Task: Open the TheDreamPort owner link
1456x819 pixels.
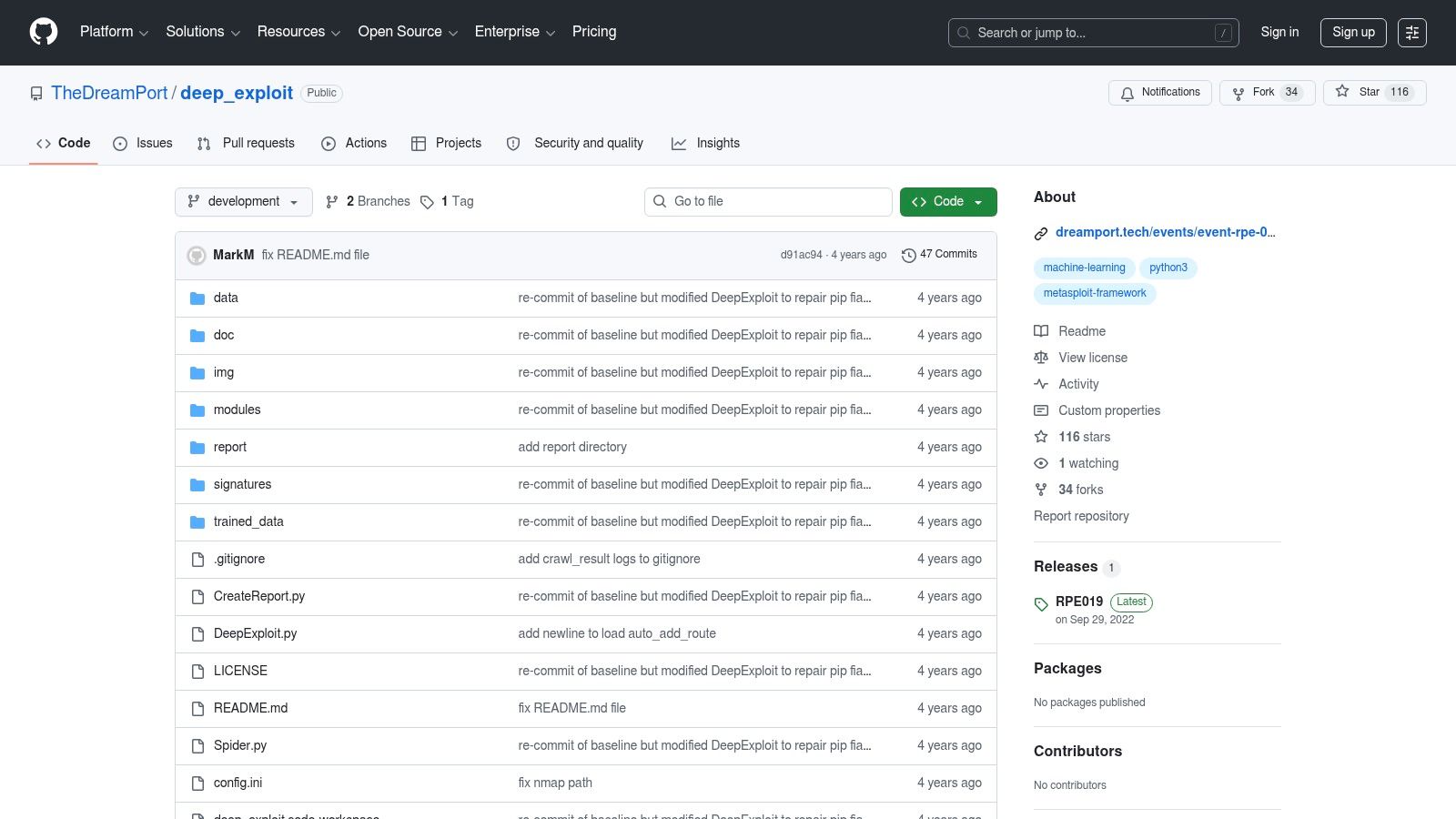Action: [x=109, y=94]
